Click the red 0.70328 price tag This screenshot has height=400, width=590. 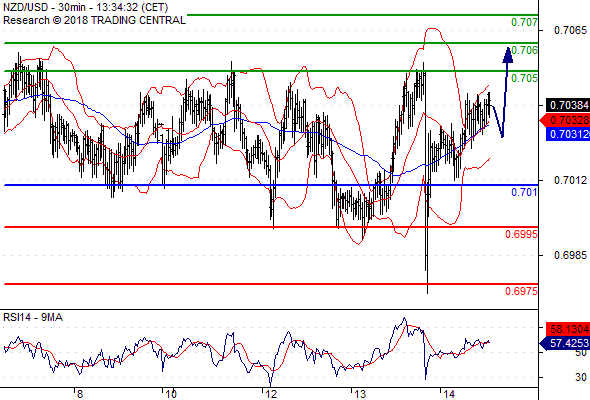[565, 120]
